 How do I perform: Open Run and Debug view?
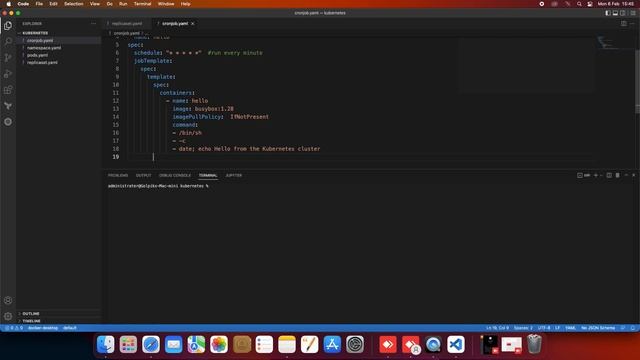pyautogui.click(x=8, y=74)
